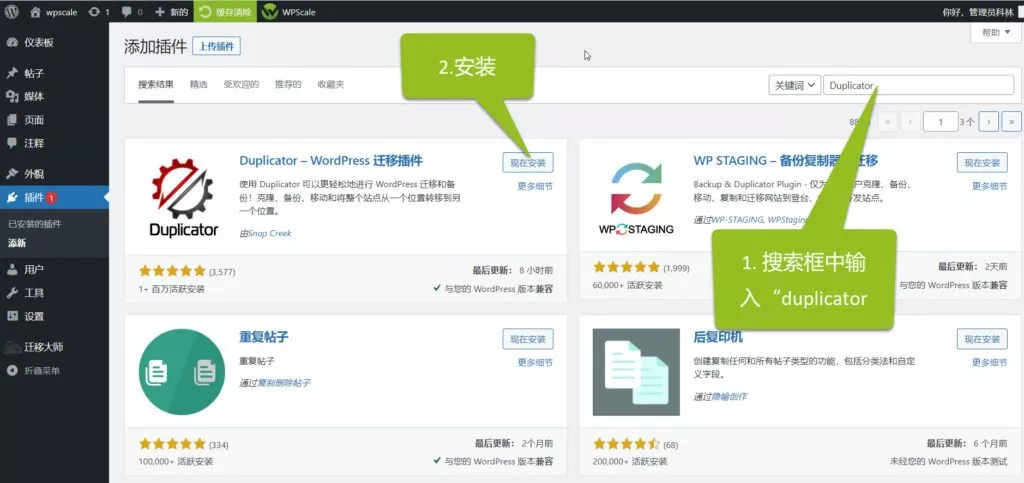Open 更多细节 for WP STAGING
Image resolution: width=1024 pixels, height=483 pixels.
[990, 186]
